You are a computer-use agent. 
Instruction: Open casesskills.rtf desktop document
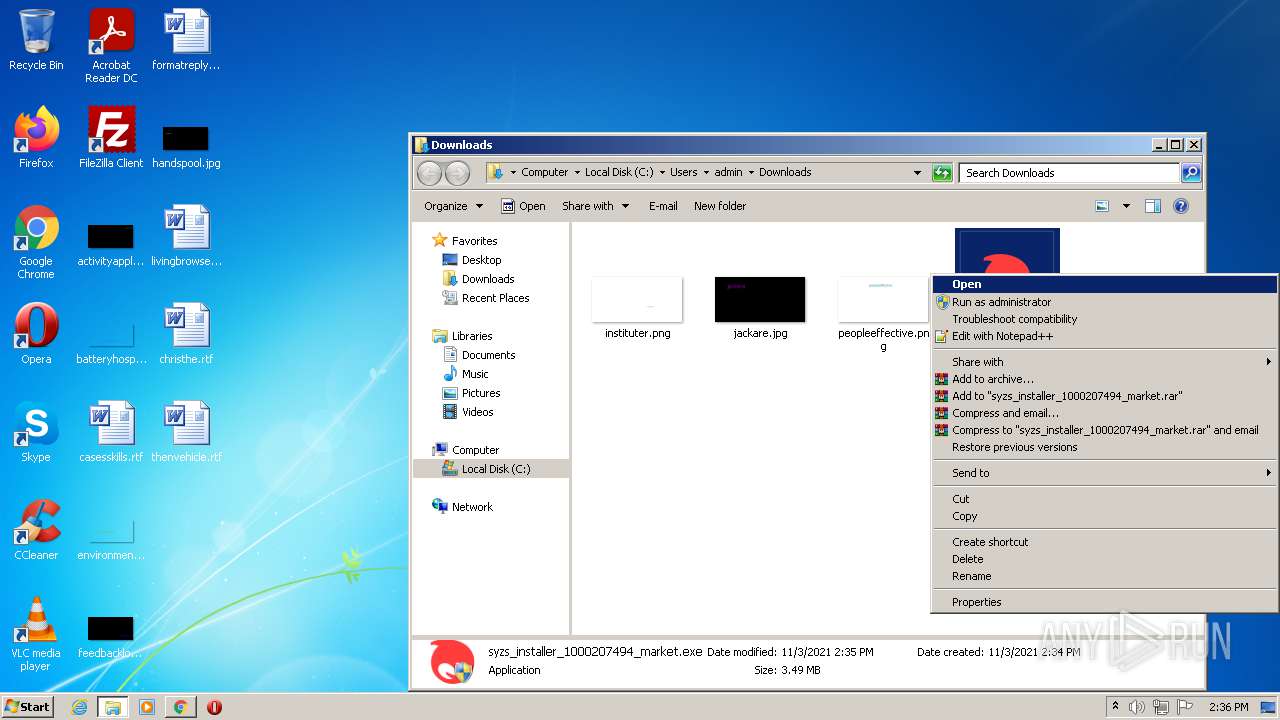(111, 432)
